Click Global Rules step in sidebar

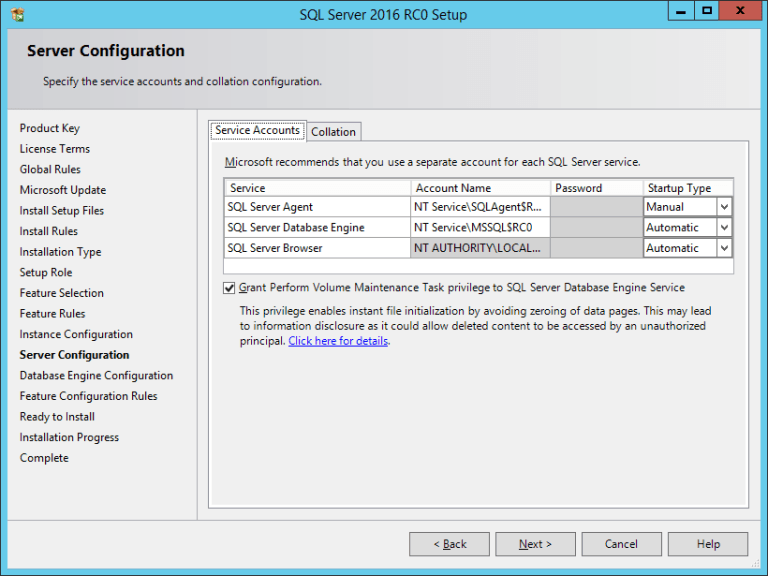tap(50, 169)
